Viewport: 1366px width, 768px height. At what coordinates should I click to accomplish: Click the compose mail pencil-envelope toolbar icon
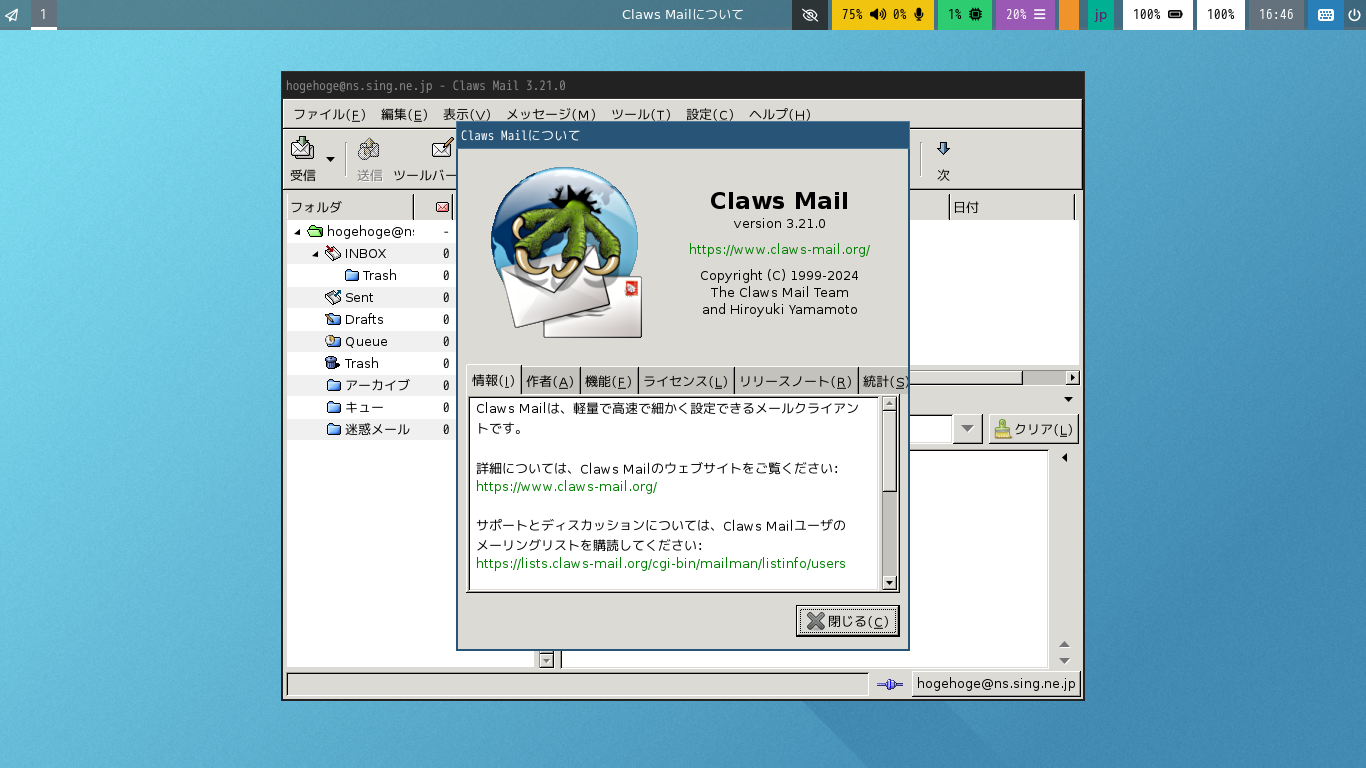pyautogui.click(x=442, y=149)
